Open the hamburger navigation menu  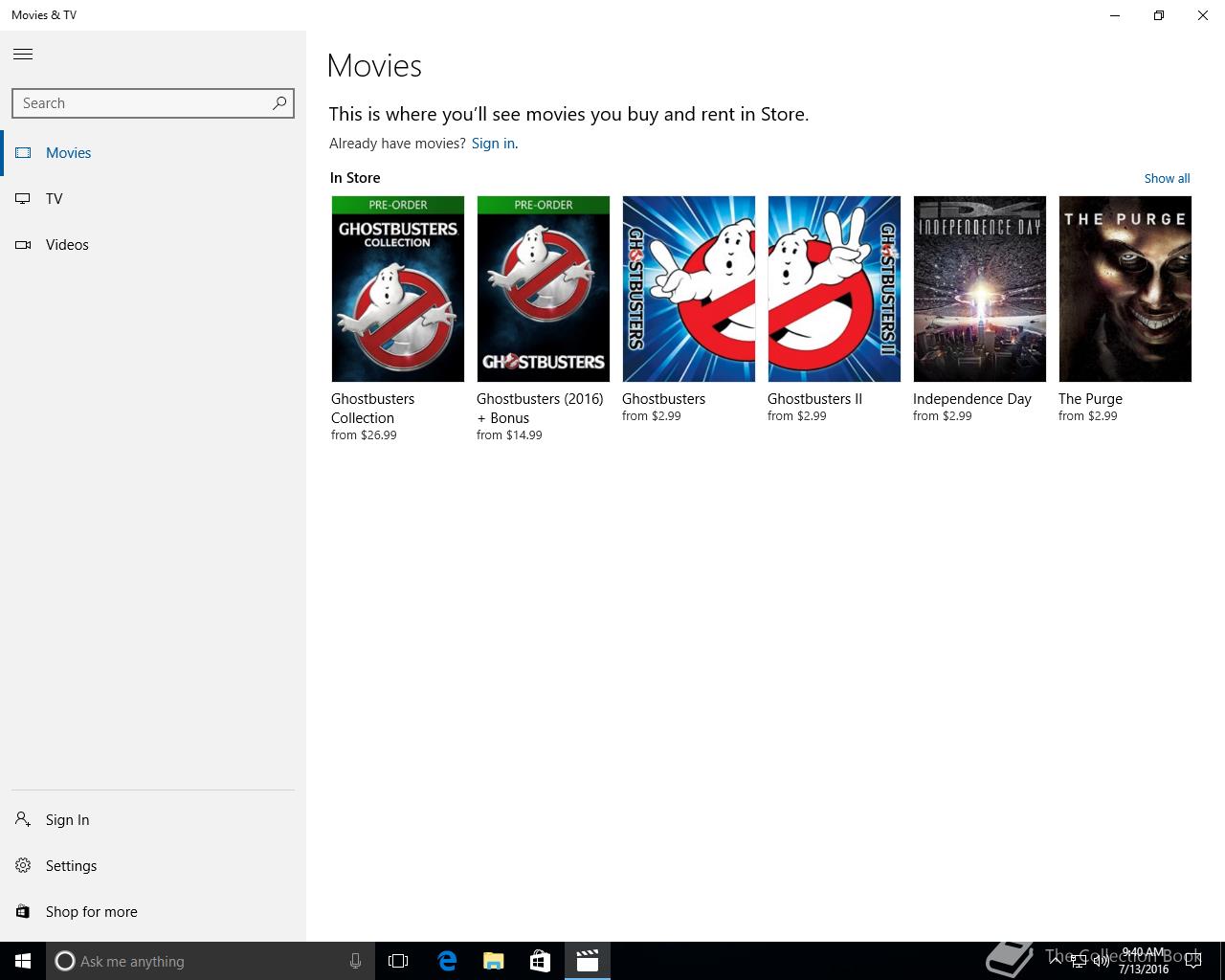tap(23, 55)
